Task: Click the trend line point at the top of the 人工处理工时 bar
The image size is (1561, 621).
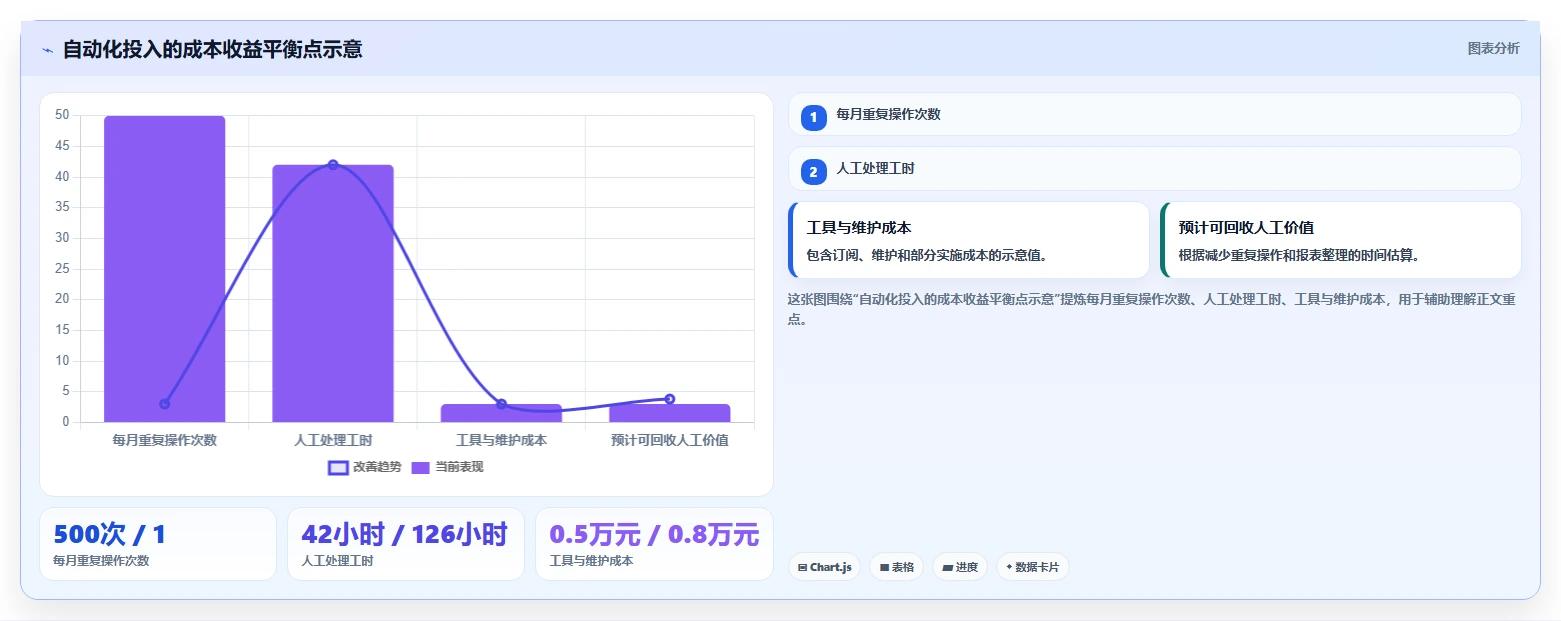Action: (333, 165)
